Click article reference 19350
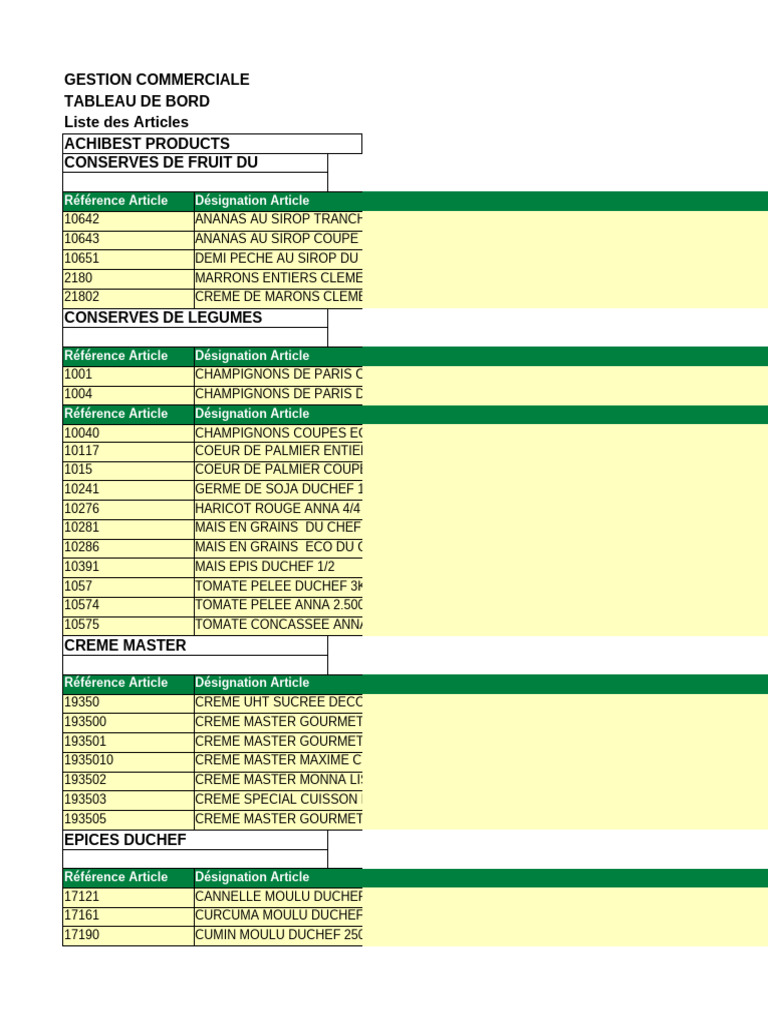The height and width of the screenshot is (1024, 768). [x=128, y=703]
